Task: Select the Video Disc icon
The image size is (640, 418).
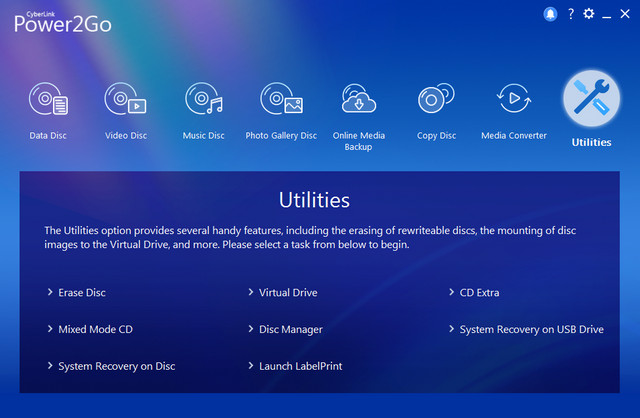Action: [x=125, y=98]
